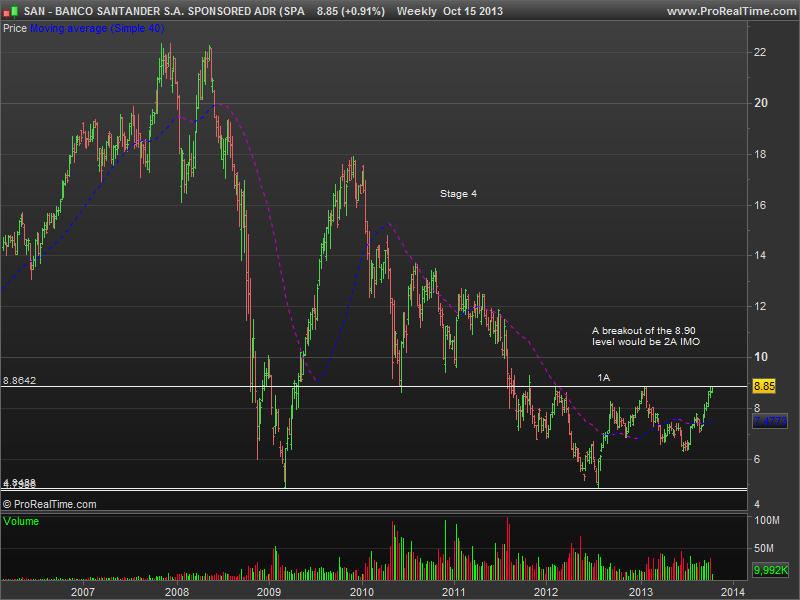Select 'Moving average (Simple 40)' legend
The height and width of the screenshot is (600, 800).
coord(97,28)
